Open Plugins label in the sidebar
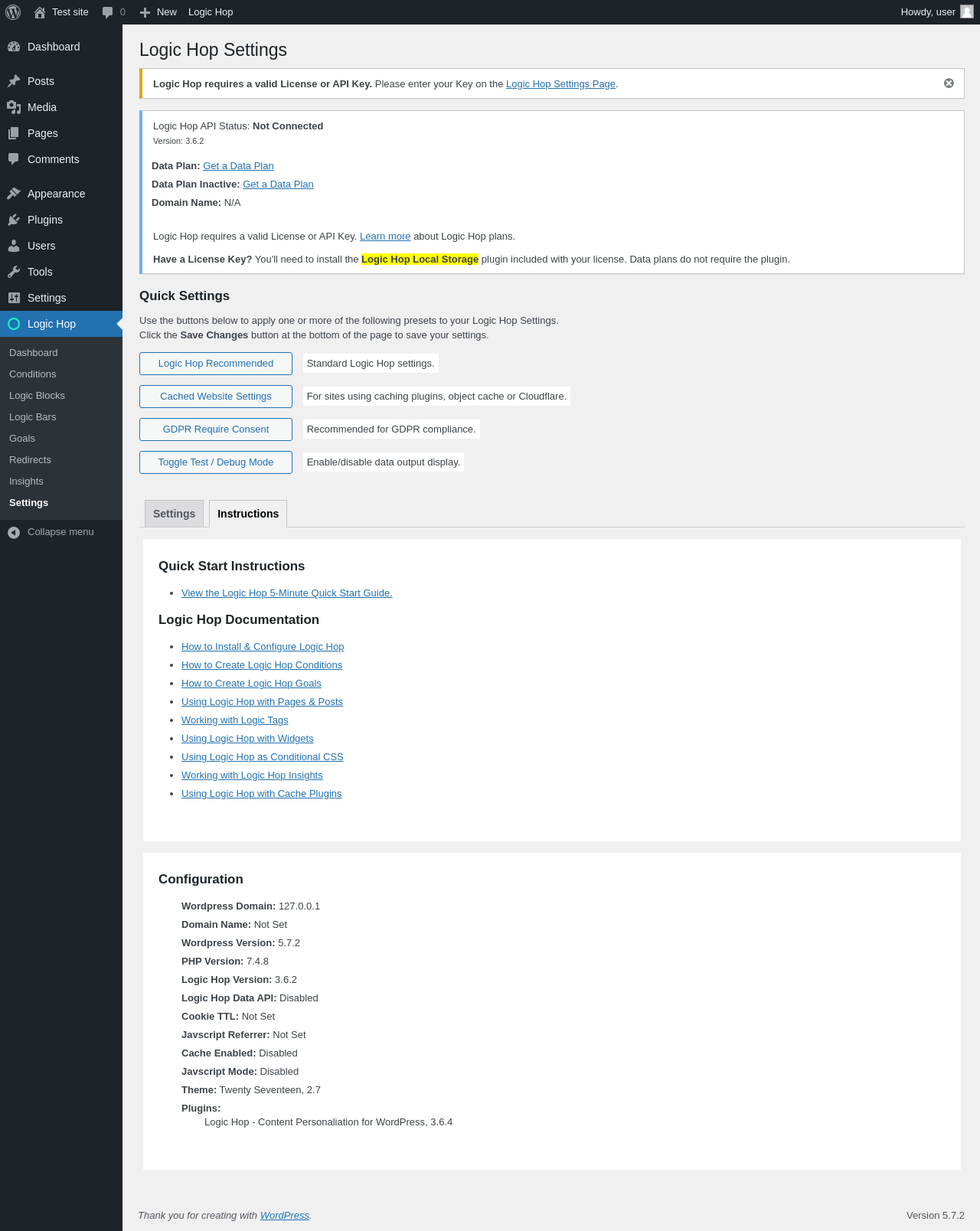 [x=45, y=220]
